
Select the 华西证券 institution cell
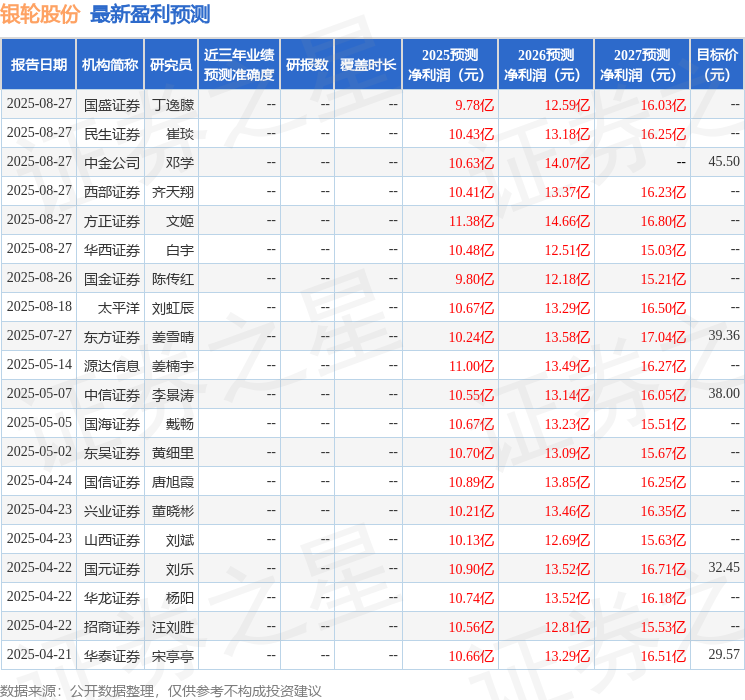coord(112,250)
